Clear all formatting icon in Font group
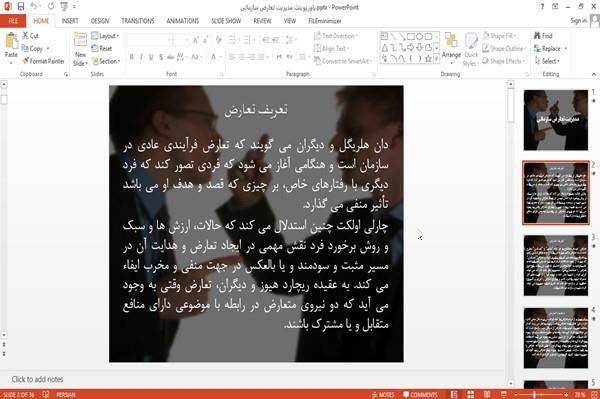 point(218,40)
